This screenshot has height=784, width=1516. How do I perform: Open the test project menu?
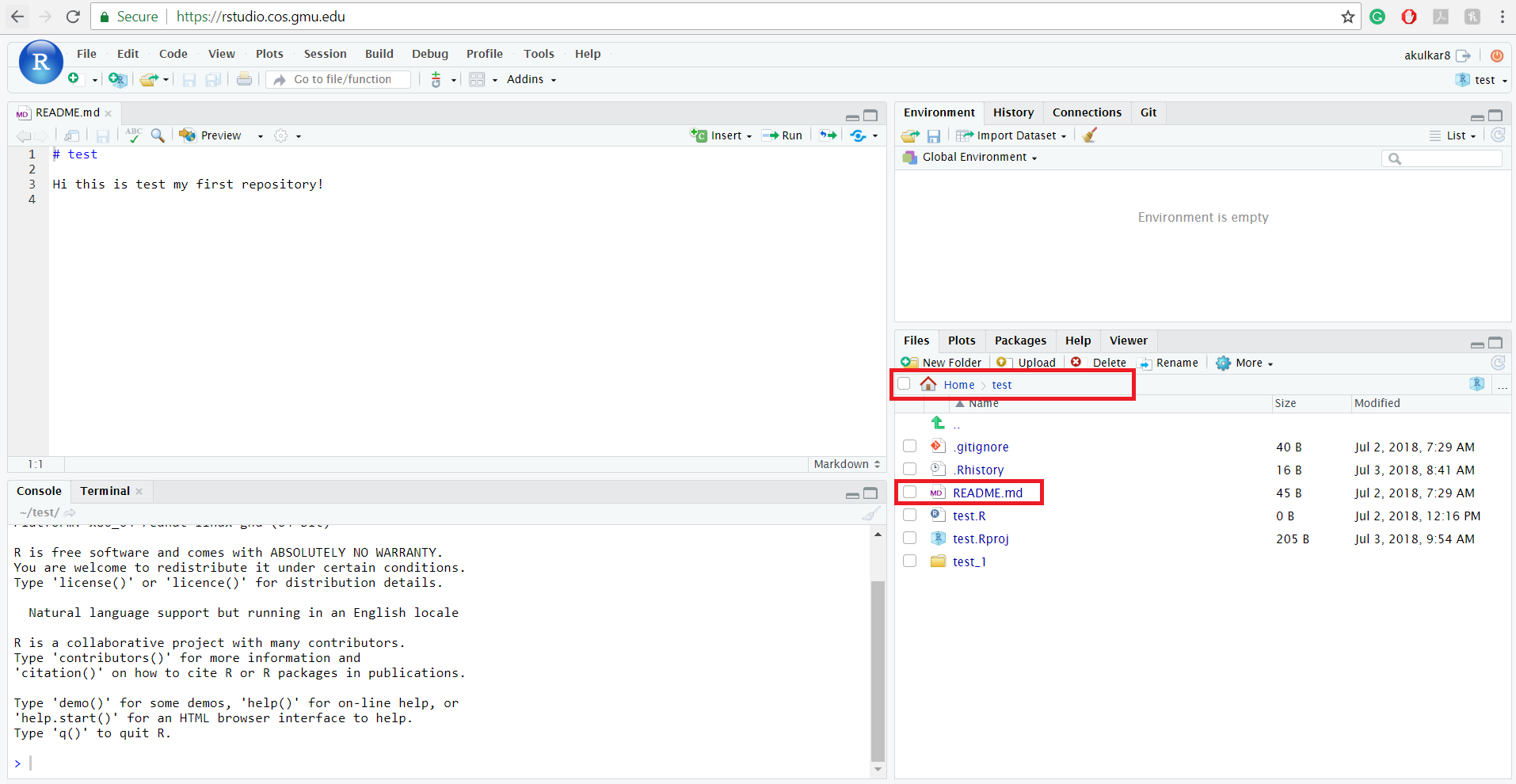(1482, 80)
